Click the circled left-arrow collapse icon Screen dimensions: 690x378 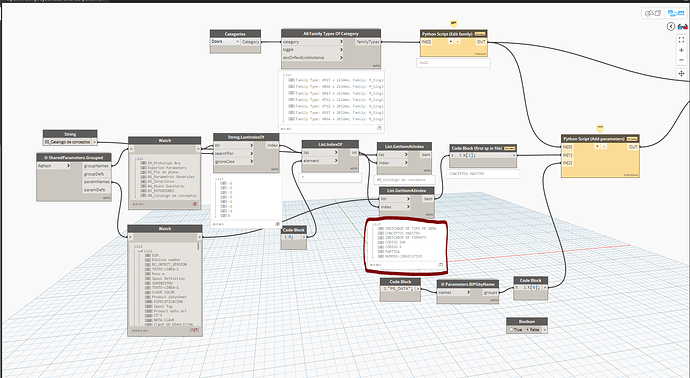(x=671, y=26)
